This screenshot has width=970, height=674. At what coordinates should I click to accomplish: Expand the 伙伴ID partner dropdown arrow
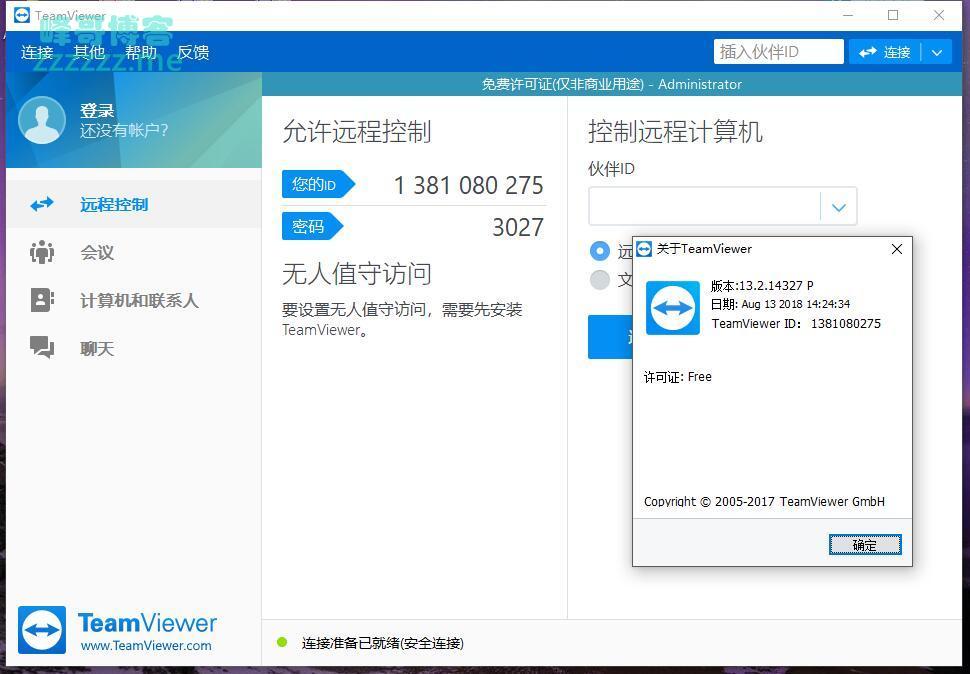838,207
